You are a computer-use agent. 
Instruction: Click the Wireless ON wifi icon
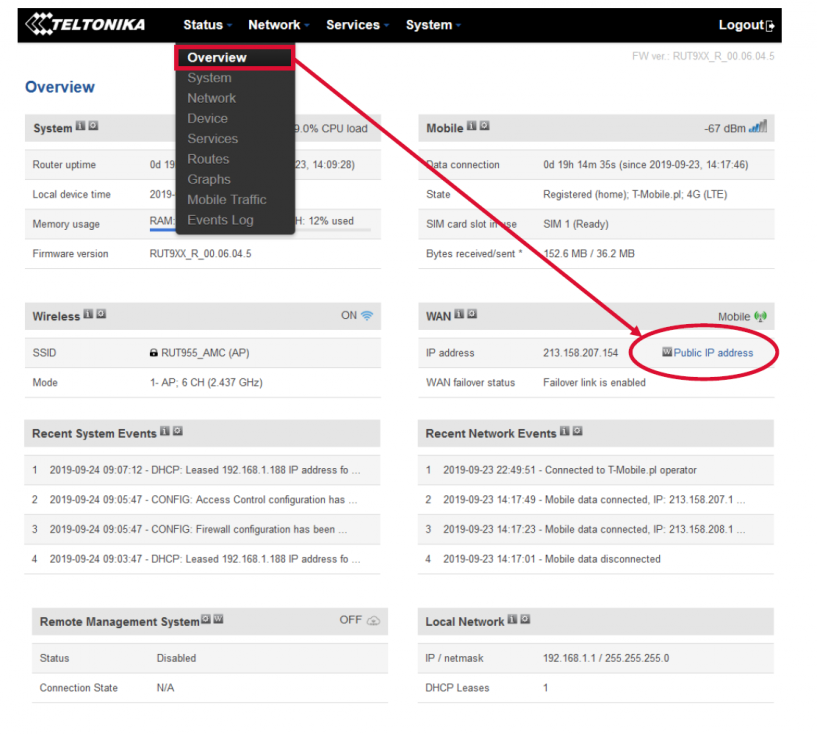pyautogui.click(x=367, y=316)
